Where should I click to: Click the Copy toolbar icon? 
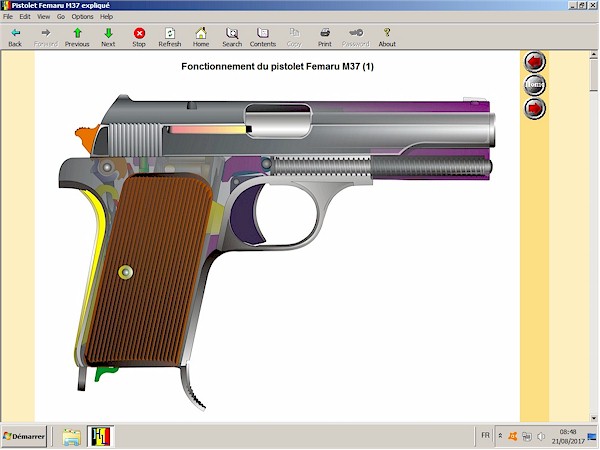tap(294, 38)
